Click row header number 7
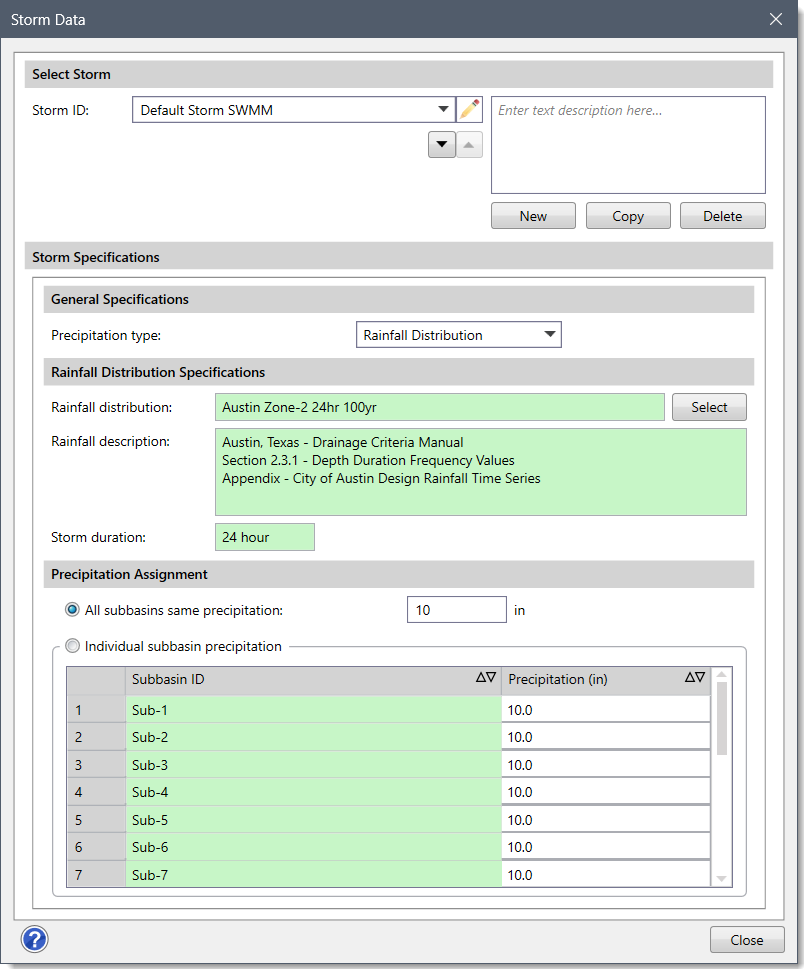804x969 pixels. (x=96, y=874)
